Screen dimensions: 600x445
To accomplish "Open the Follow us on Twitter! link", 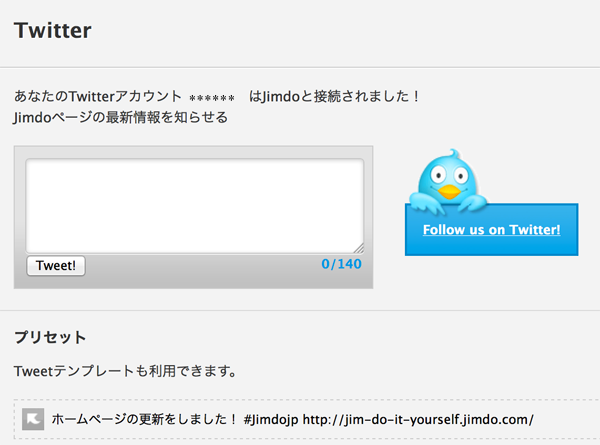I will (491, 230).
